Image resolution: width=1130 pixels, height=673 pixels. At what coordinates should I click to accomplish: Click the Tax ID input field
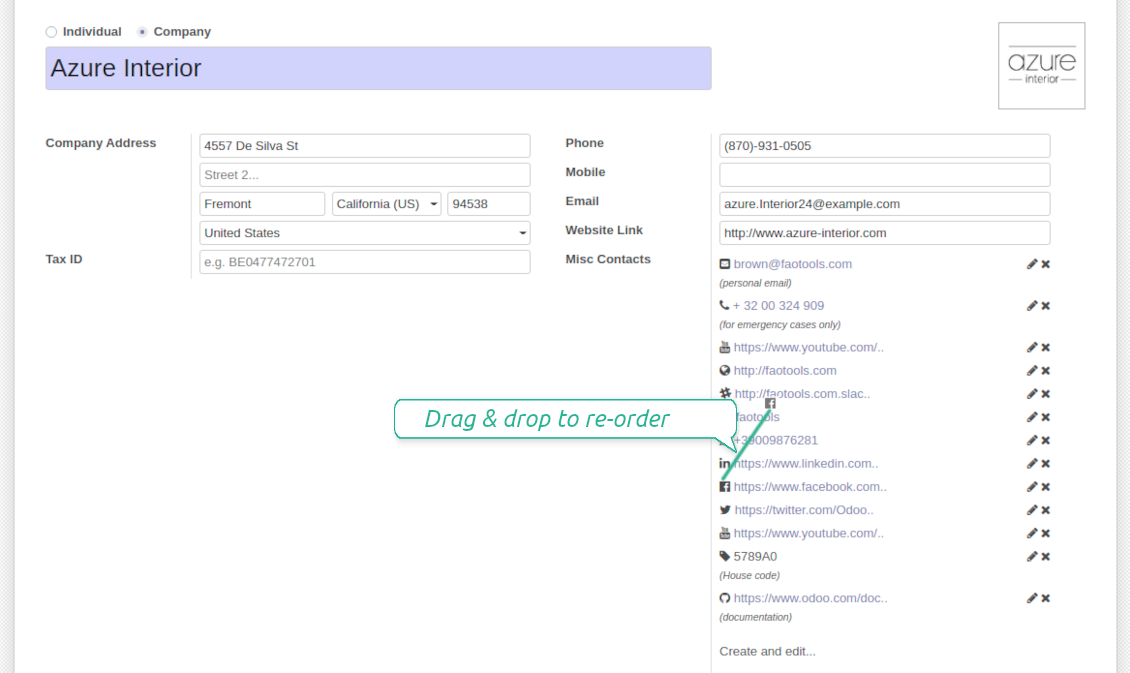tap(364, 262)
